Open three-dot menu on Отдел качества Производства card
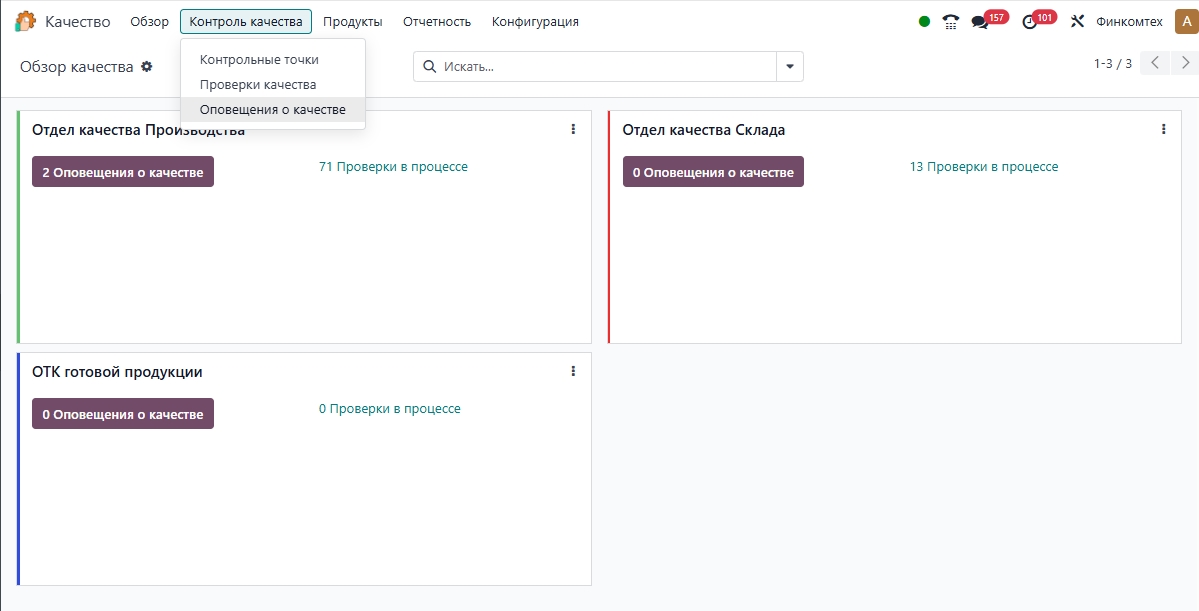 pyautogui.click(x=573, y=129)
